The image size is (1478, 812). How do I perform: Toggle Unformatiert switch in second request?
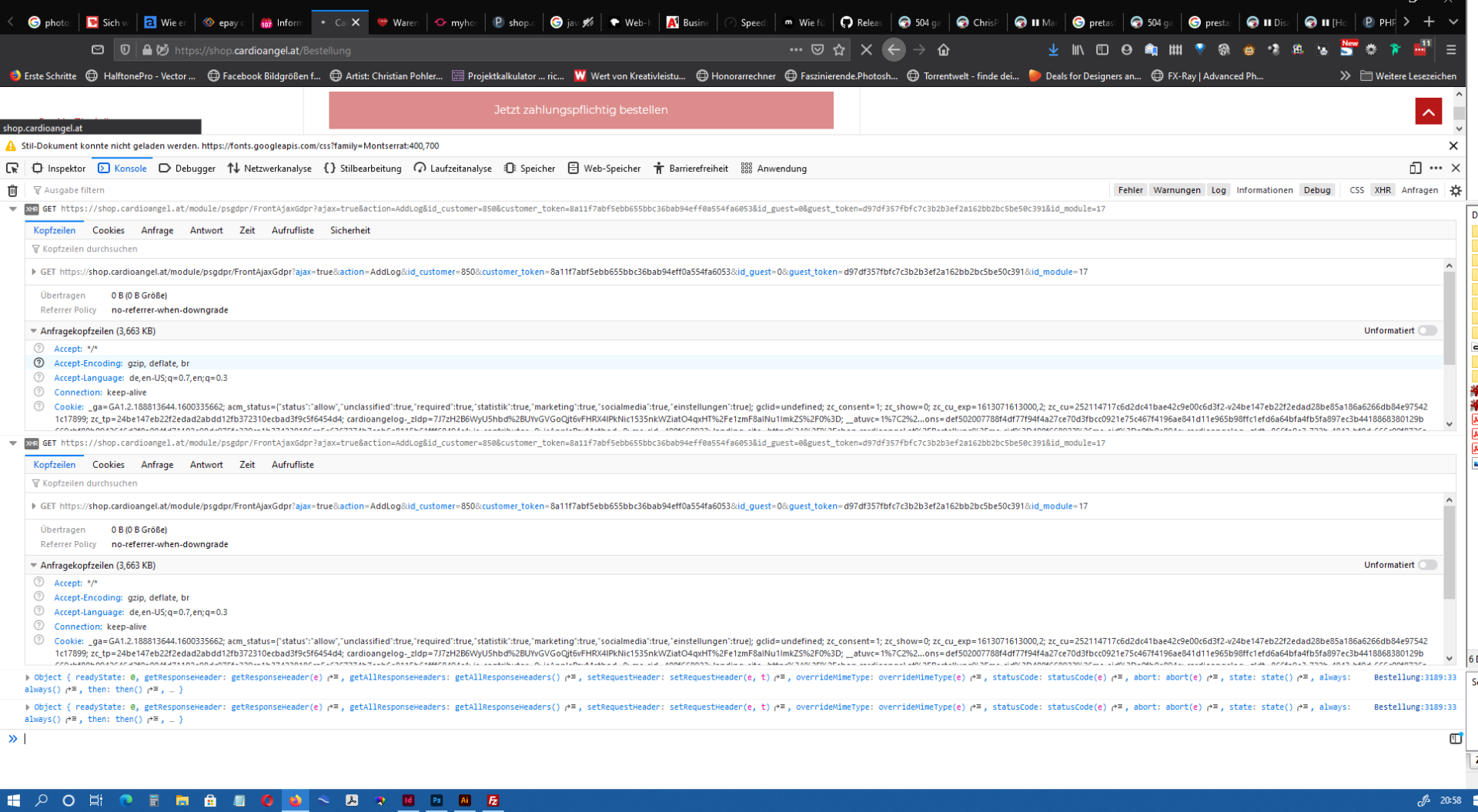click(x=1427, y=565)
